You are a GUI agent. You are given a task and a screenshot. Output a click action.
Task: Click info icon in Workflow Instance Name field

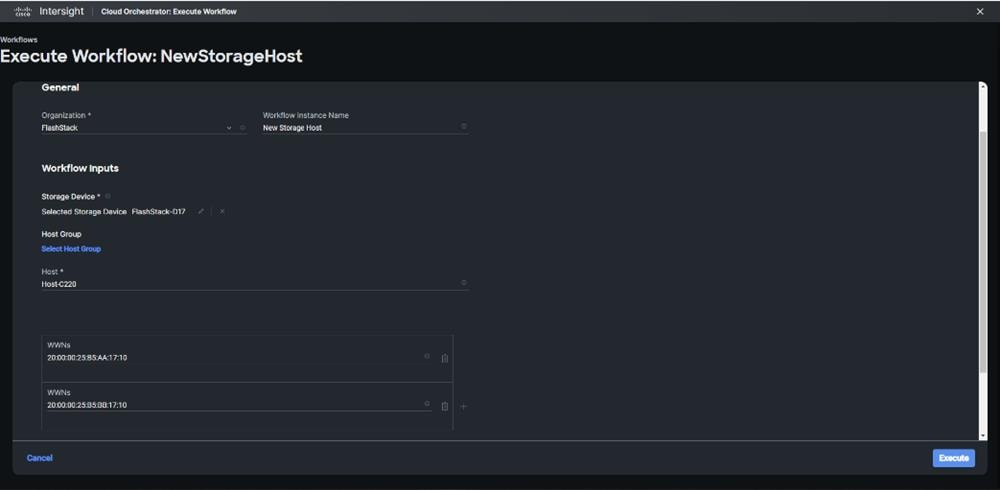pos(464,127)
